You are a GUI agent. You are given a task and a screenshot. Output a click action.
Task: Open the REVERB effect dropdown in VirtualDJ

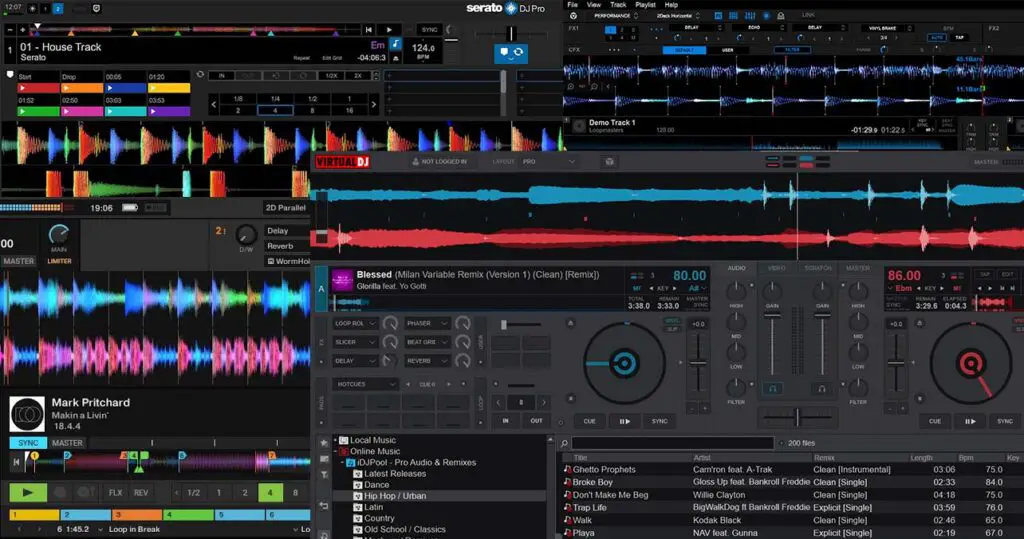pos(426,361)
